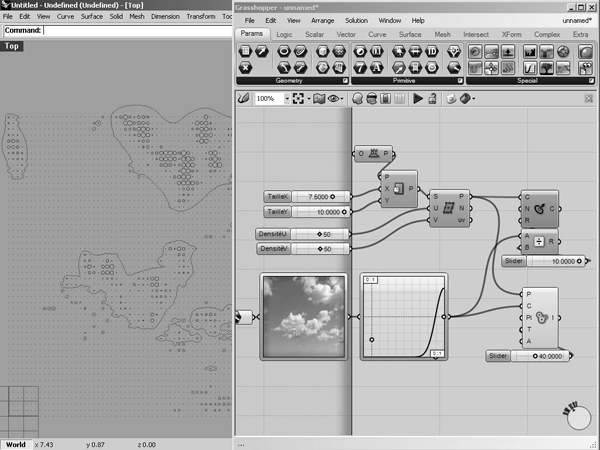The width and height of the screenshot is (600, 450).
Task: Open dropdown arrow beside Zoom Extents icon
Action: pyautogui.click(x=309, y=99)
